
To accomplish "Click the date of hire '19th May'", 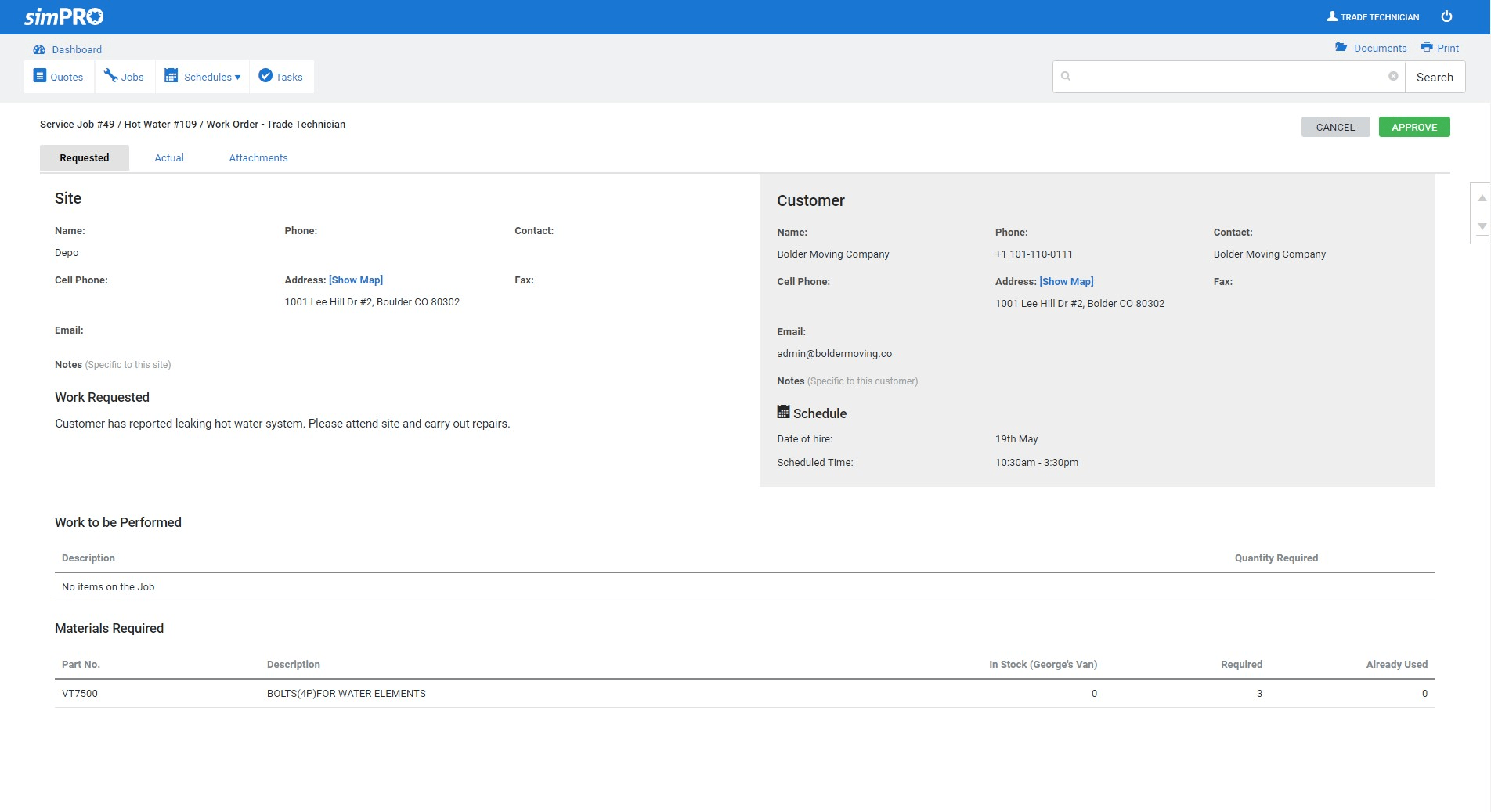I will coord(1016,438).
